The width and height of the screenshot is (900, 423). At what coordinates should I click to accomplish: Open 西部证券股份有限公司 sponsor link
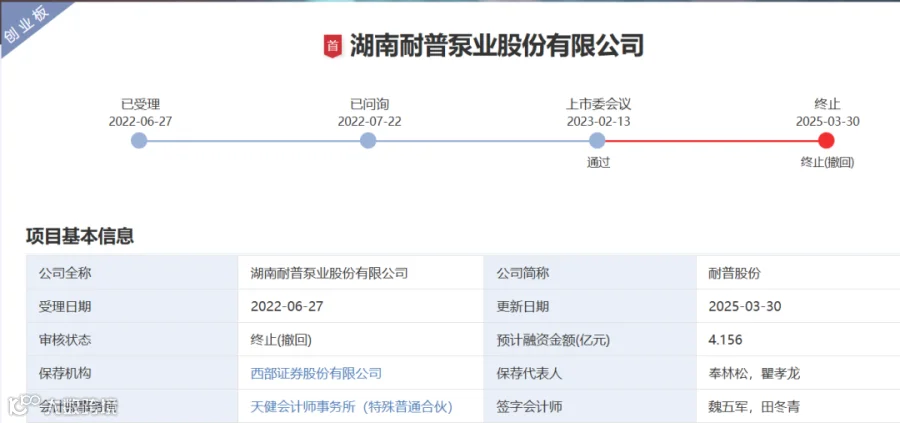pyautogui.click(x=316, y=374)
